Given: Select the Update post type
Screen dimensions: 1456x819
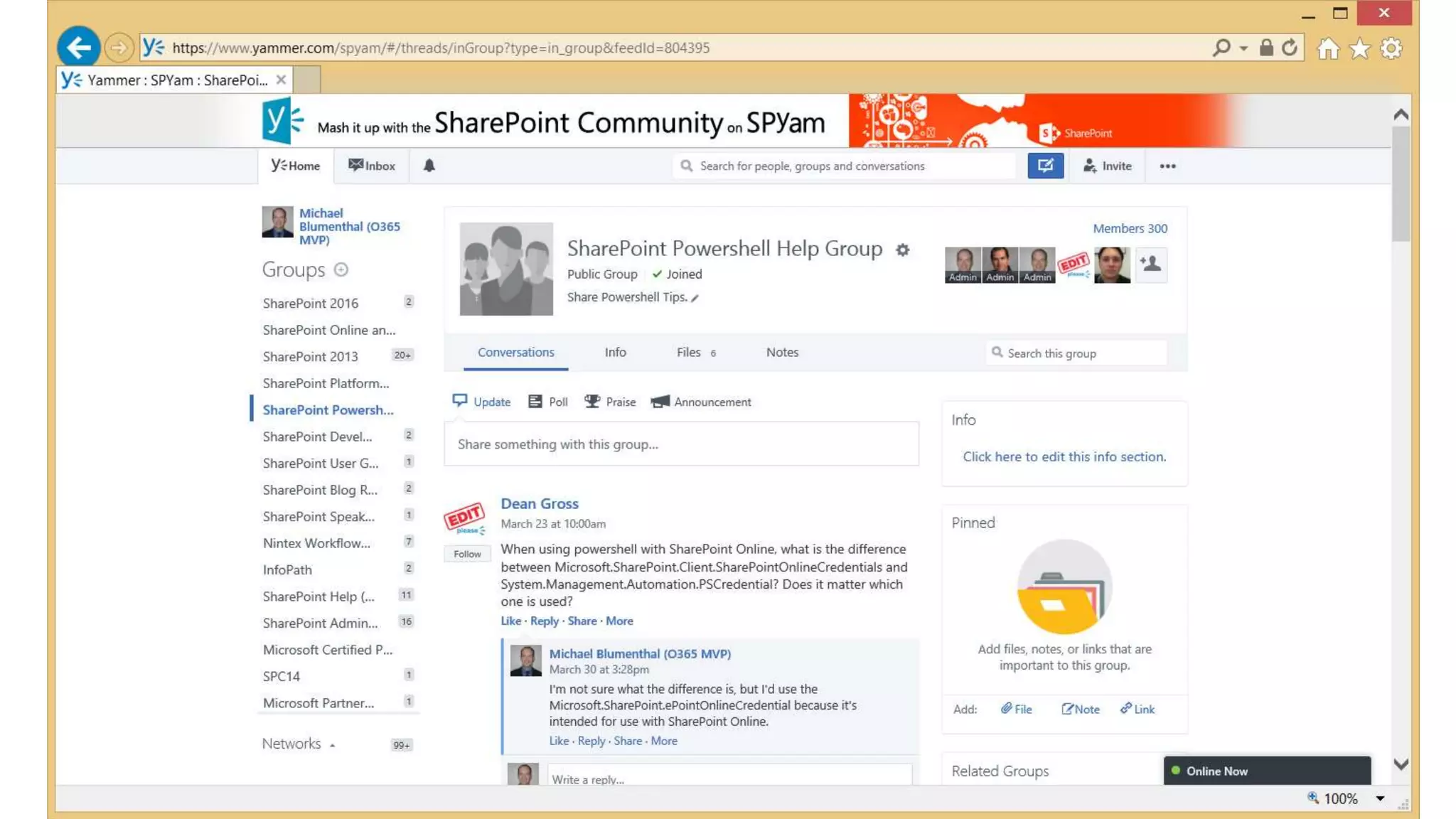Looking at the screenshot, I should 481,402.
